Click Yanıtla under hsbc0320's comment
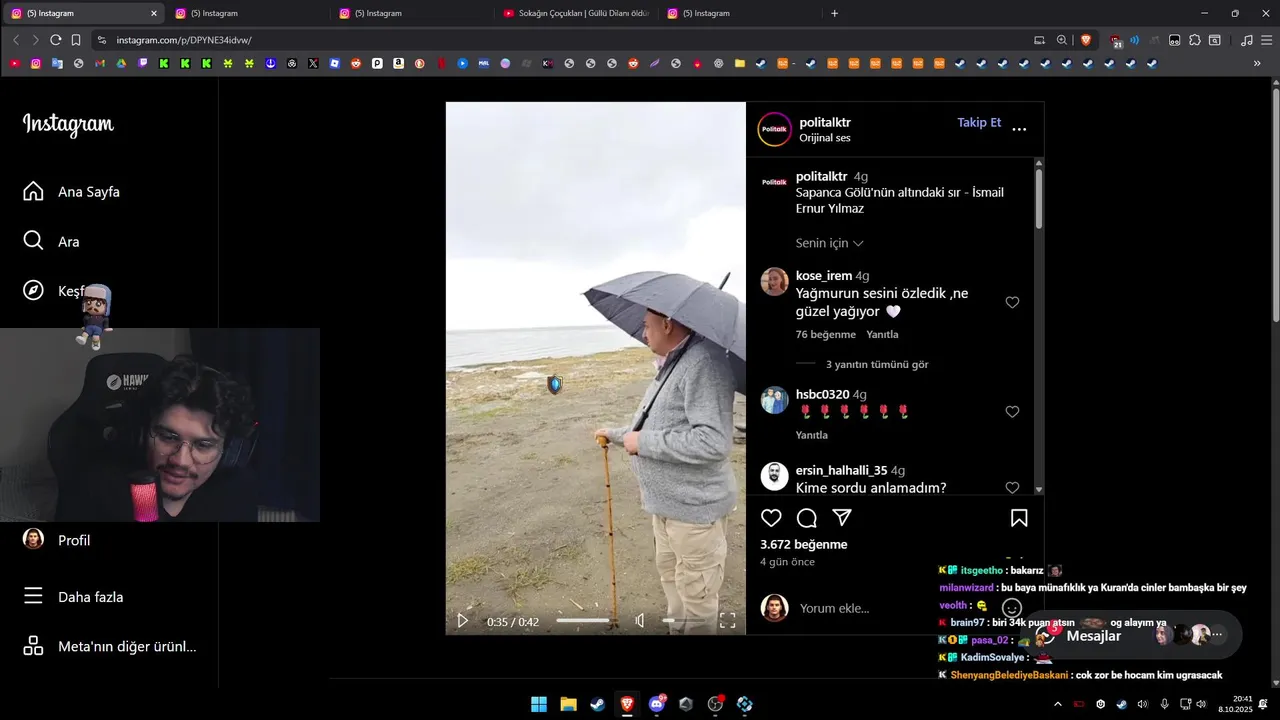The image size is (1280, 720). point(812,436)
